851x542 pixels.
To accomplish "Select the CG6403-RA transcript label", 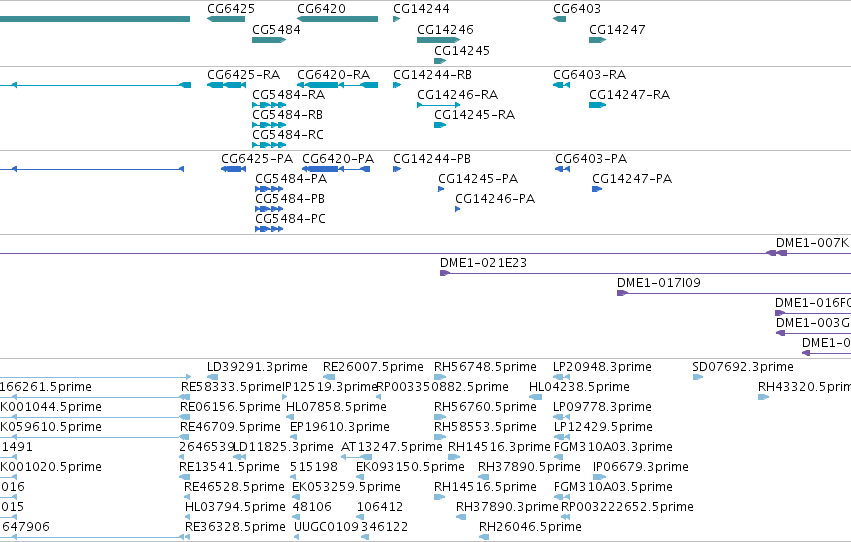I will (x=589, y=75).
